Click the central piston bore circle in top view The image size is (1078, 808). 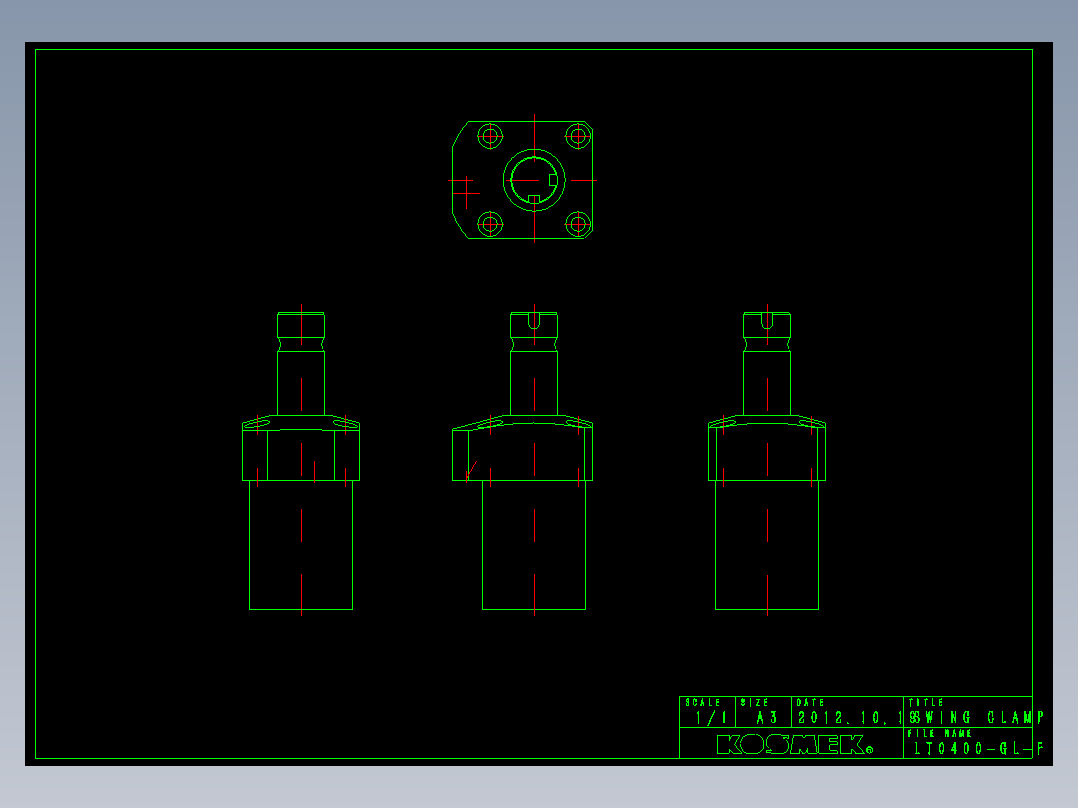534,180
